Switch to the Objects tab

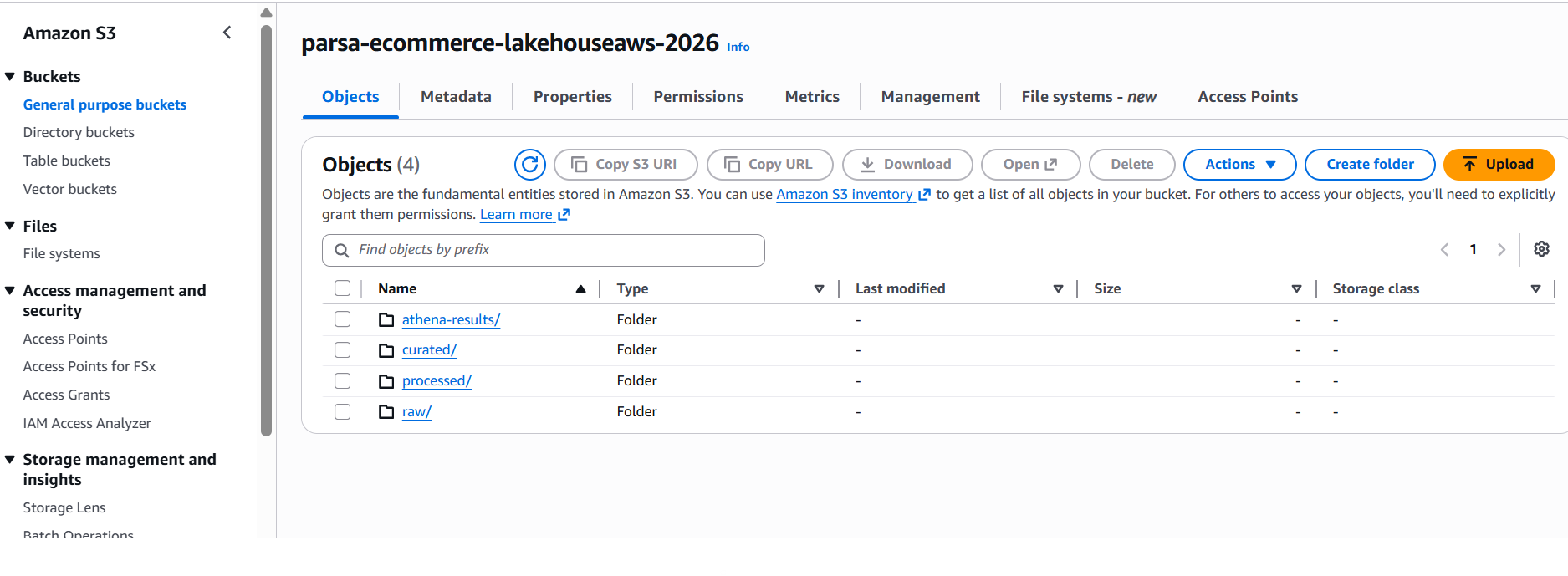click(350, 97)
